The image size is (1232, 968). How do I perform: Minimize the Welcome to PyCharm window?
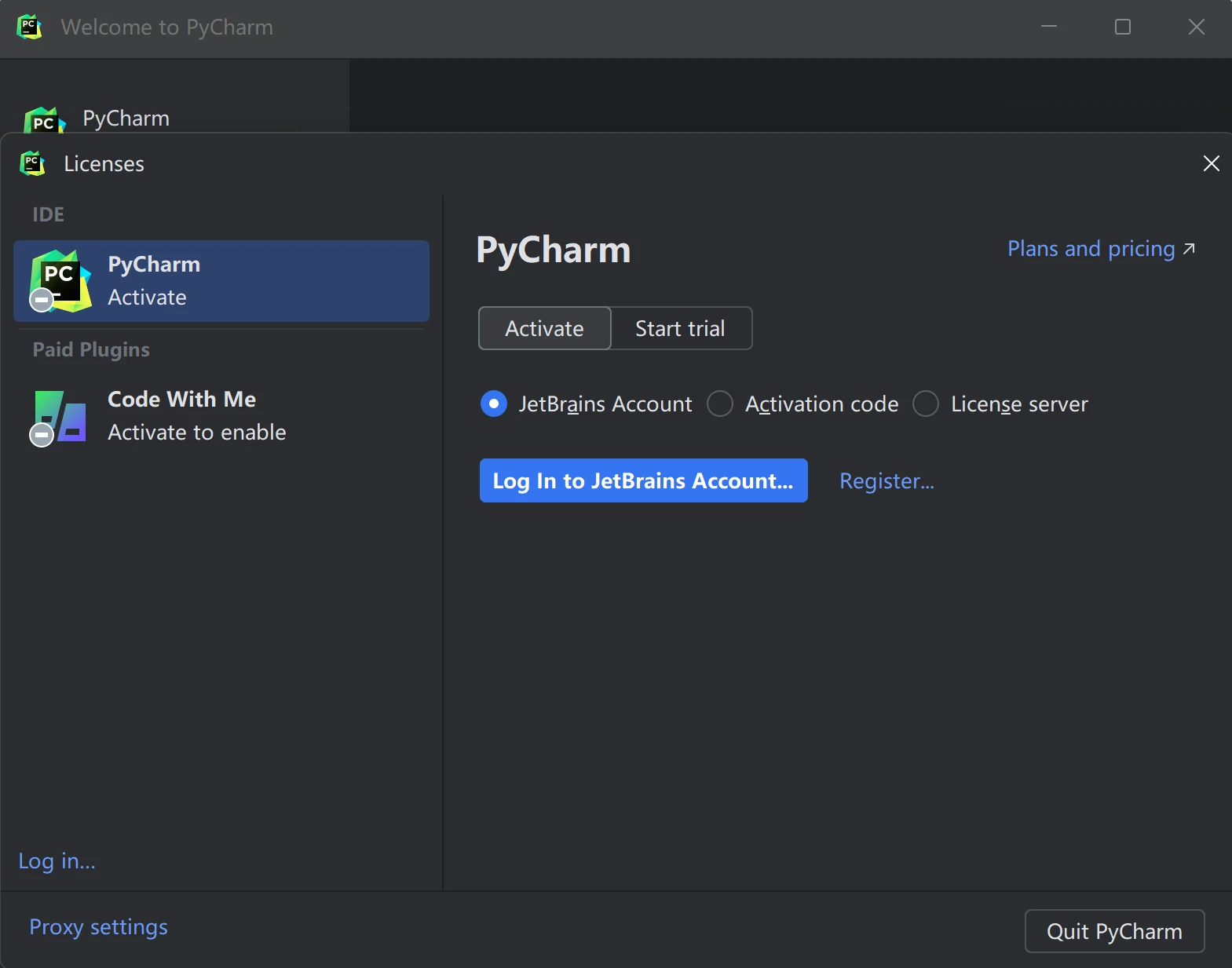coord(1049,27)
